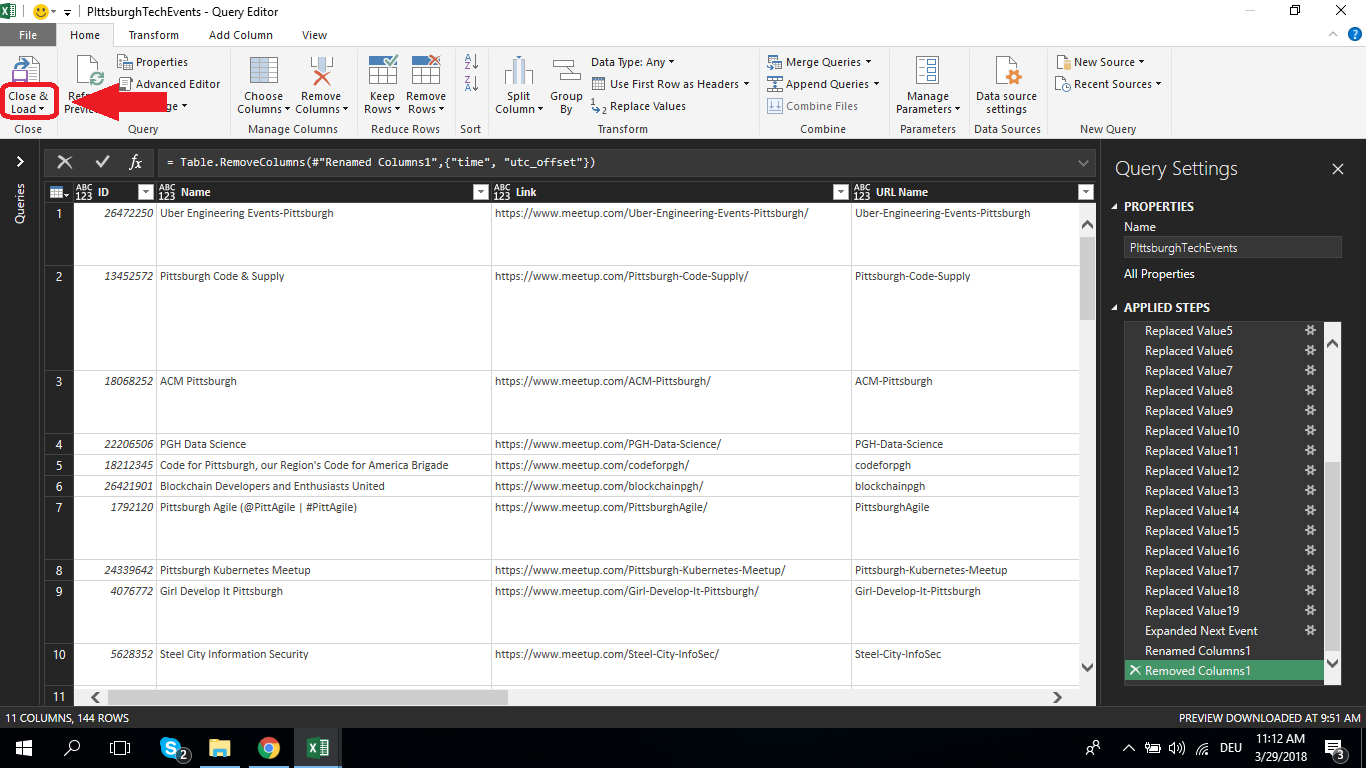
Task: Click the smiley feedback icon in title bar
Action: 42,12
